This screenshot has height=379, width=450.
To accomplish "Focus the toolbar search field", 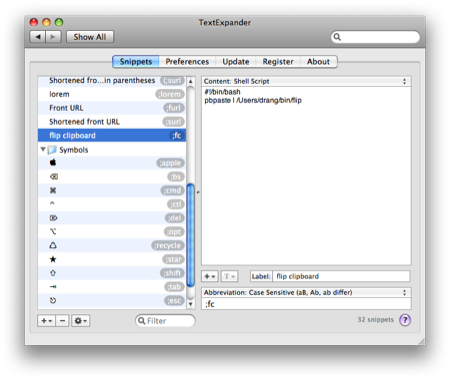I will pos(375,37).
